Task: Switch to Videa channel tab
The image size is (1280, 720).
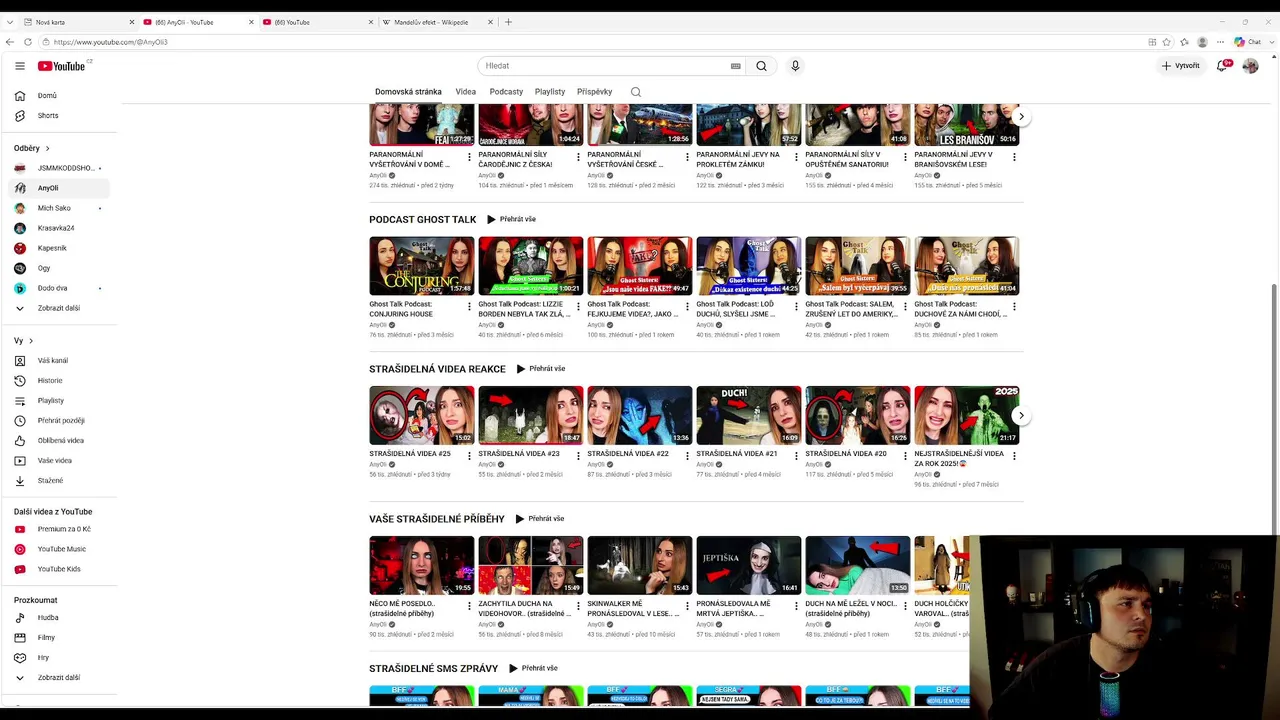Action: (466, 92)
